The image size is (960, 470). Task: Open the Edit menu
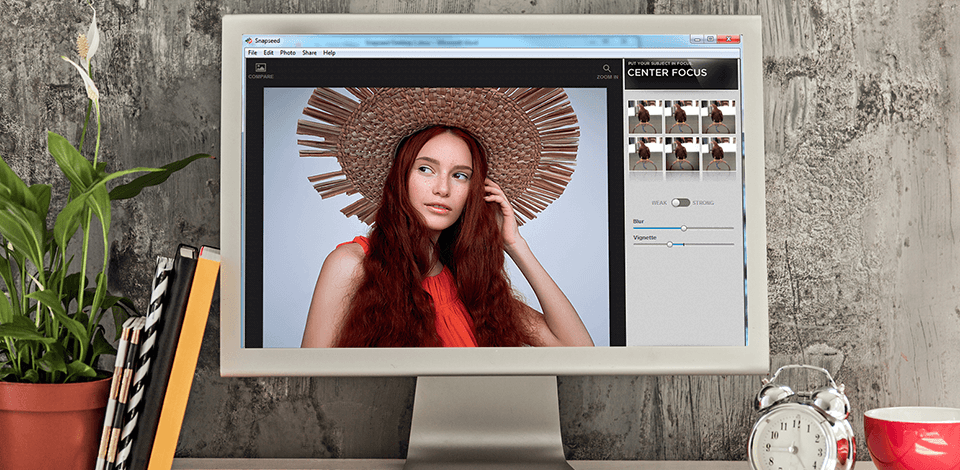pos(269,53)
